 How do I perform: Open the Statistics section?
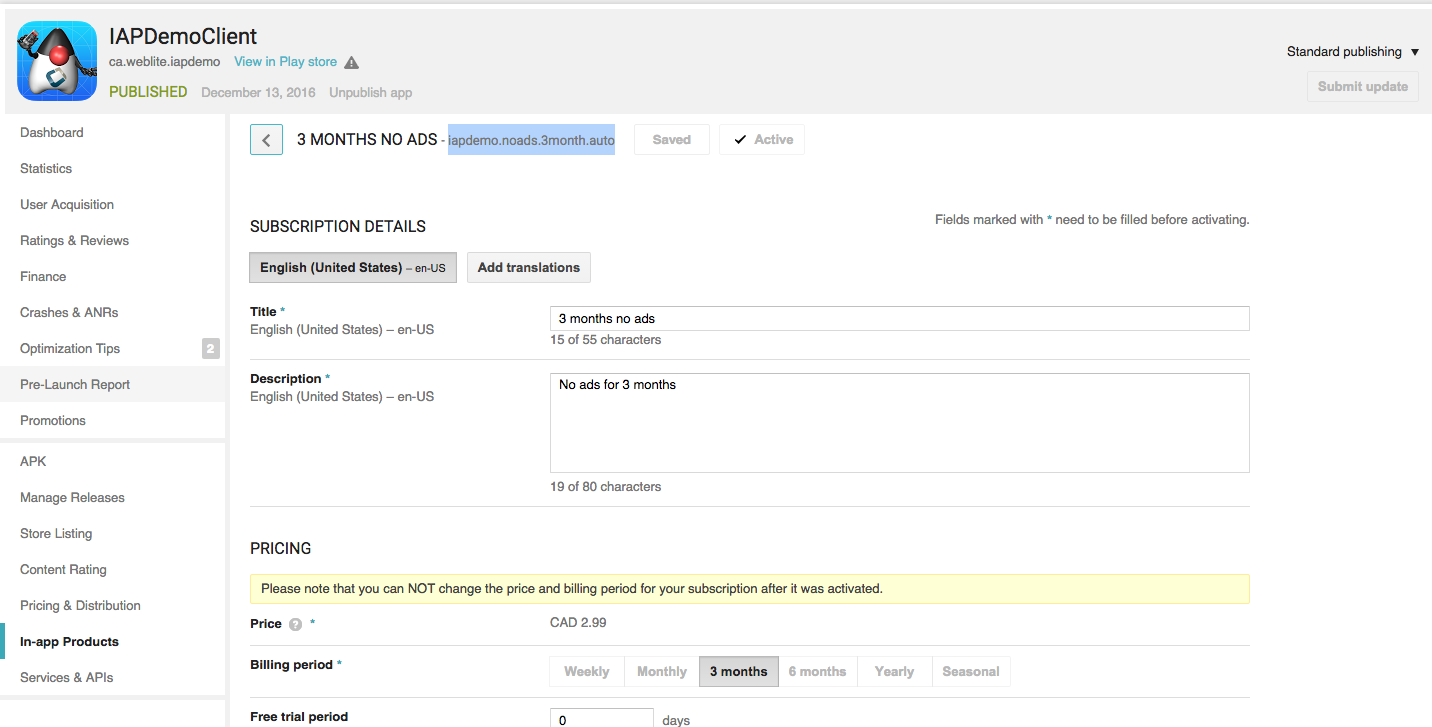click(47, 168)
